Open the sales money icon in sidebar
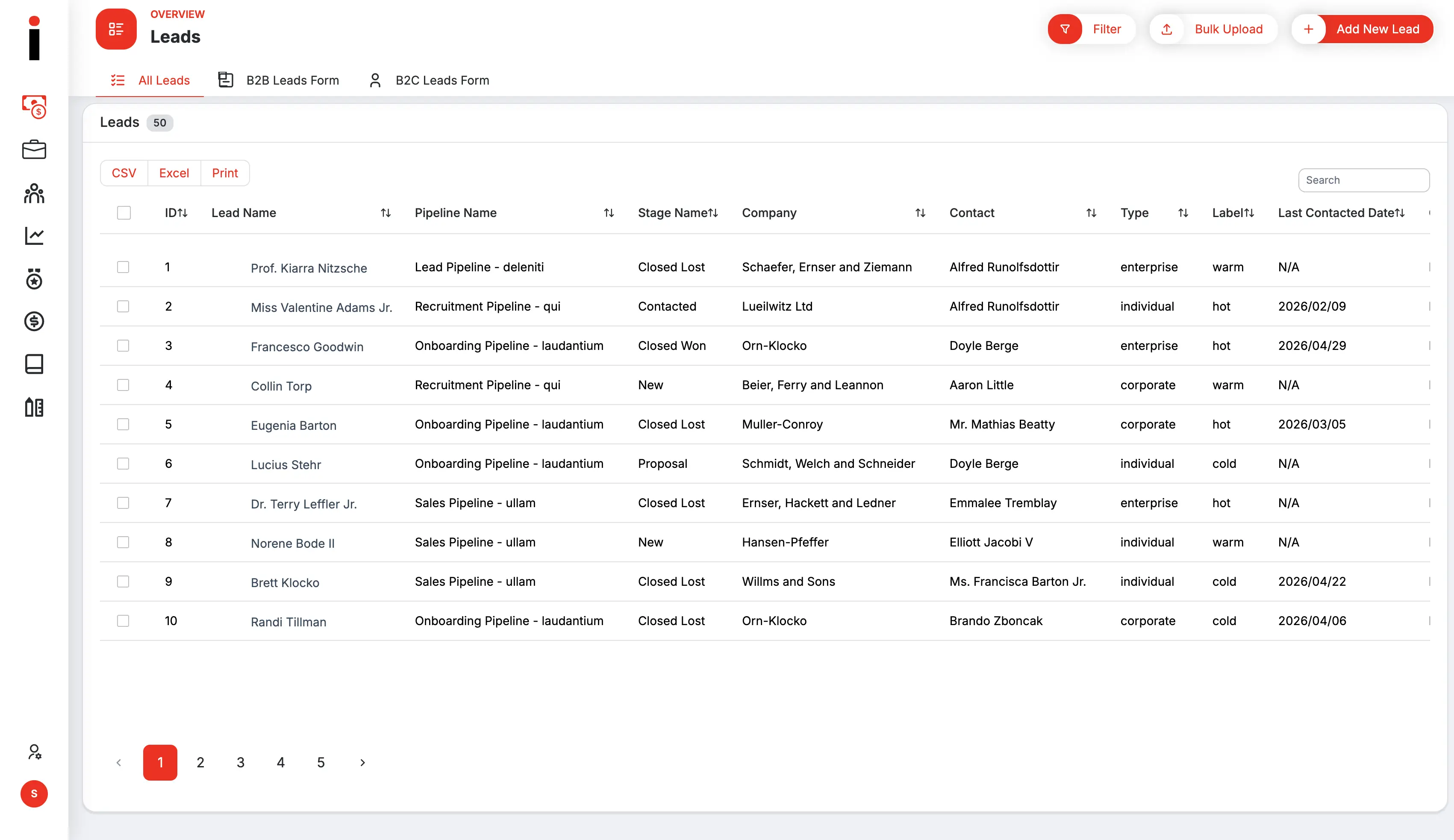Screen dimensions: 1454x840 pos(34,107)
